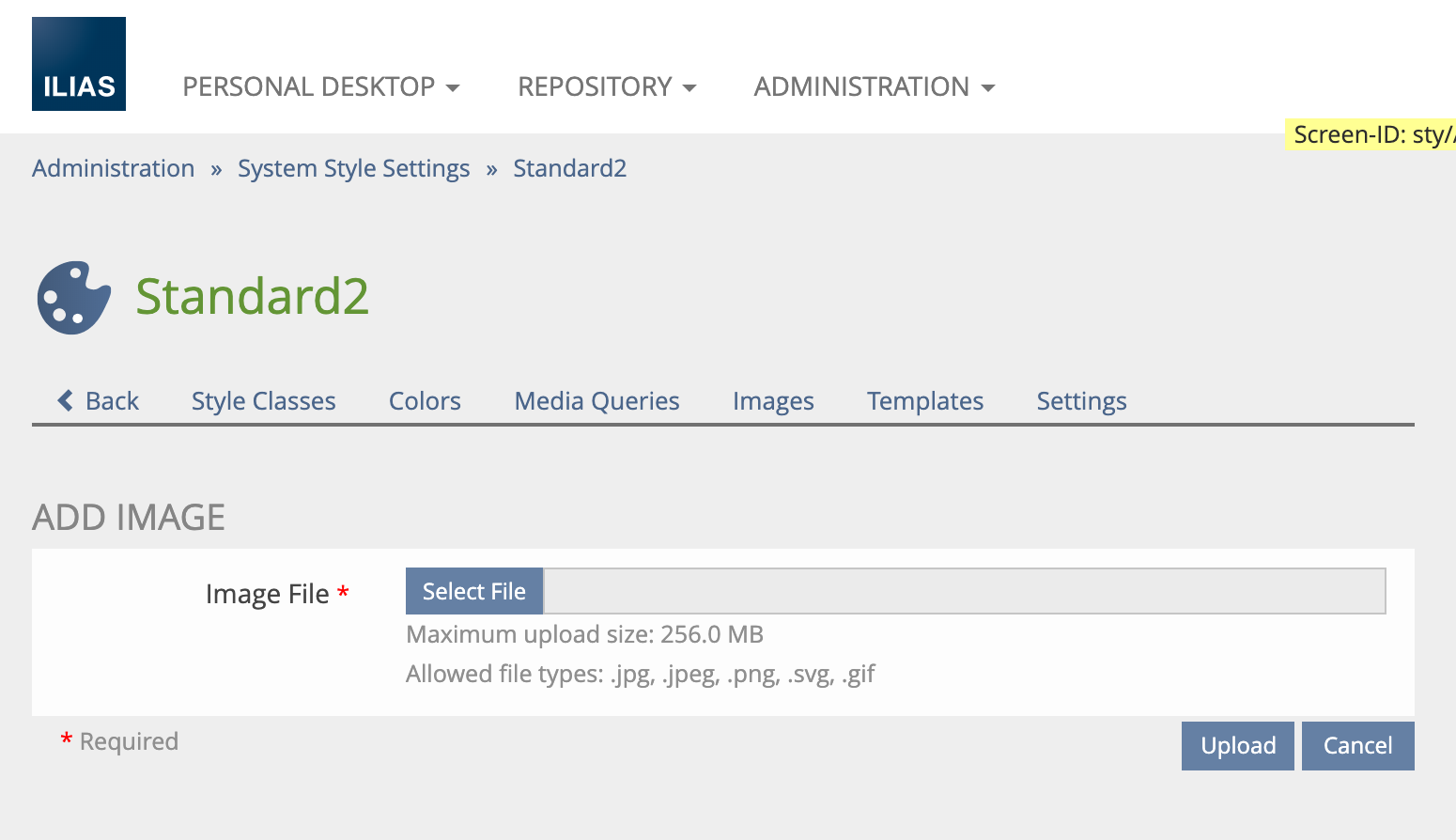The image size is (1456, 840).
Task: Expand the Personal Desktop dropdown menu
Action: (x=320, y=86)
